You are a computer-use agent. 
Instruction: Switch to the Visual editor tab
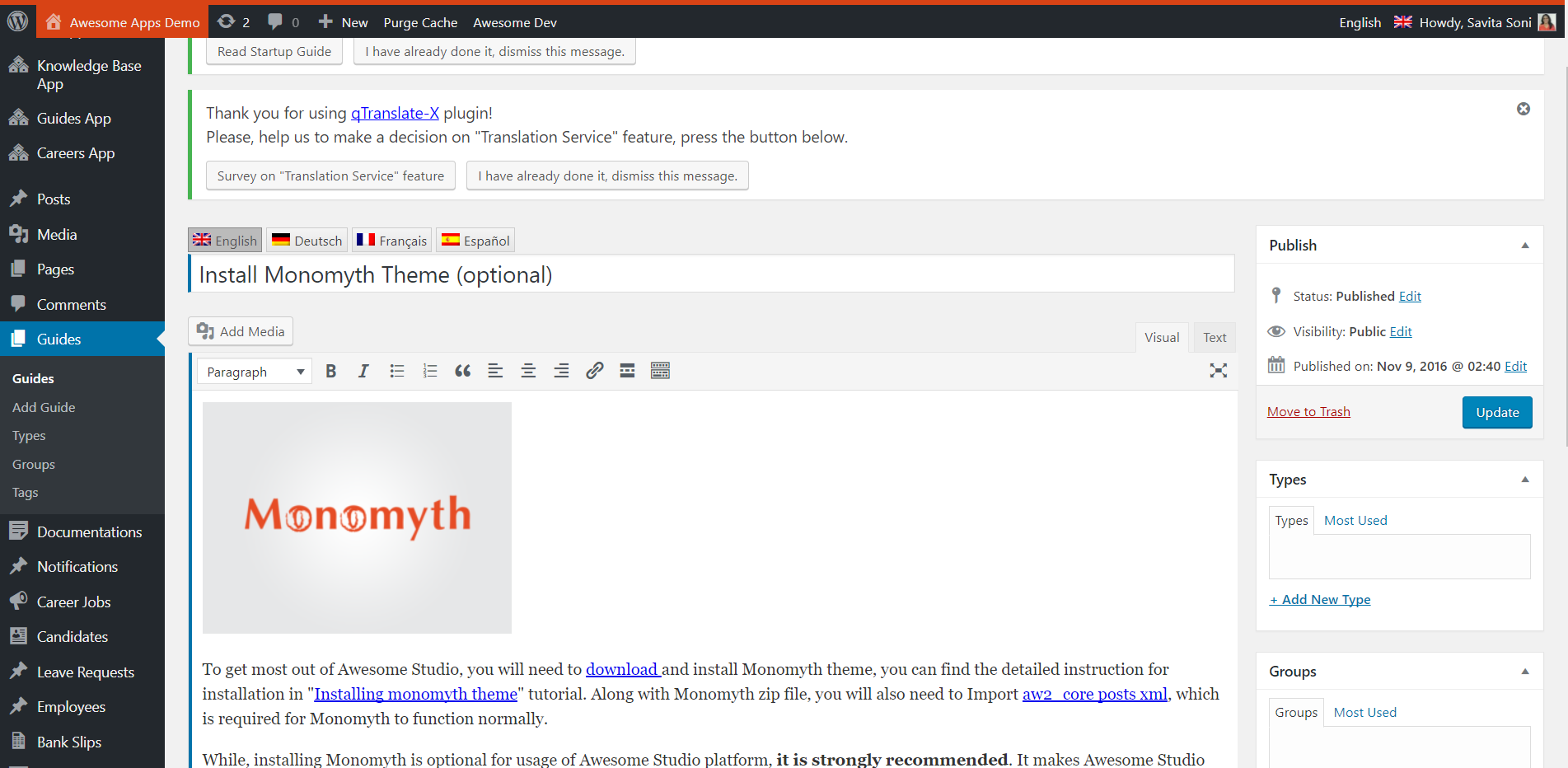coord(1162,337)
